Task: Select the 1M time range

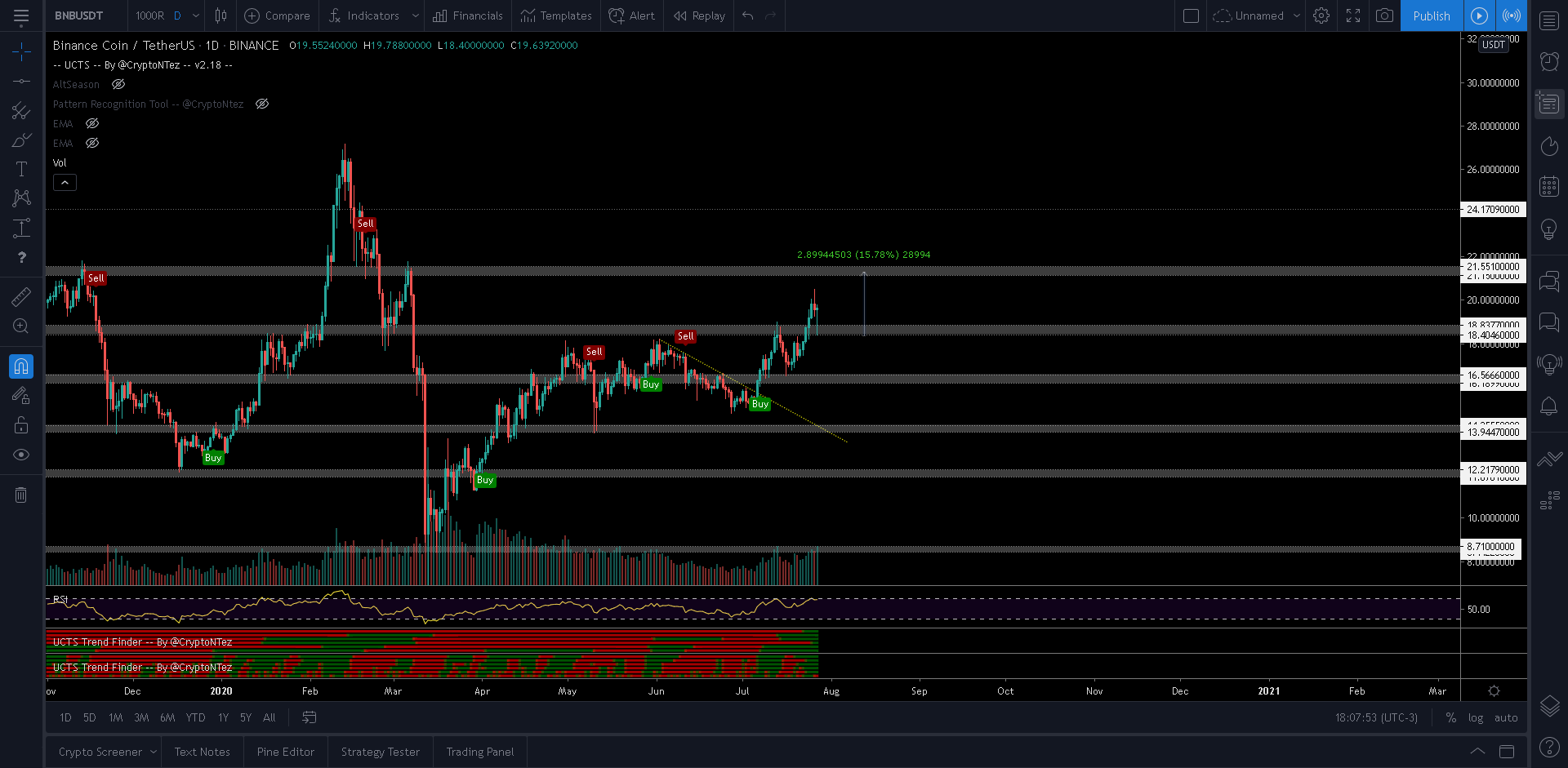Action: click(116, 717)
